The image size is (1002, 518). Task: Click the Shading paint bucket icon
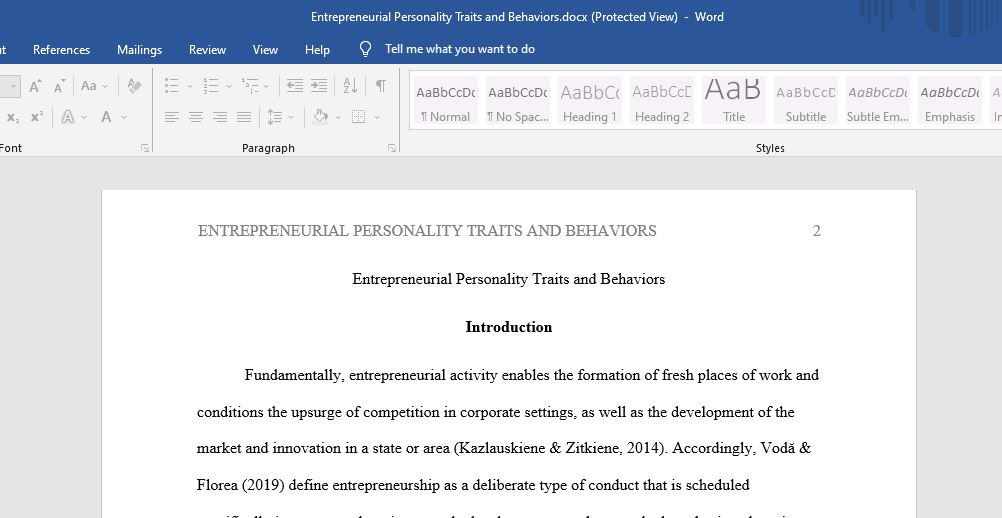tap(321, 117)
